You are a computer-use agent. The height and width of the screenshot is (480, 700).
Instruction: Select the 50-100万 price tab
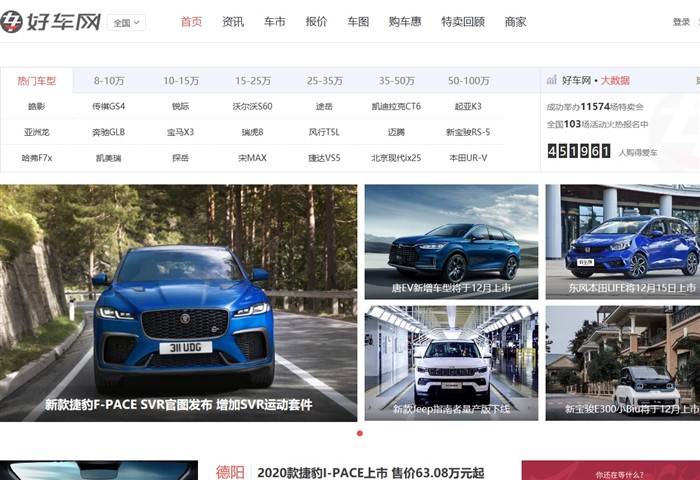pyautogui.click(x=469, y=81)
